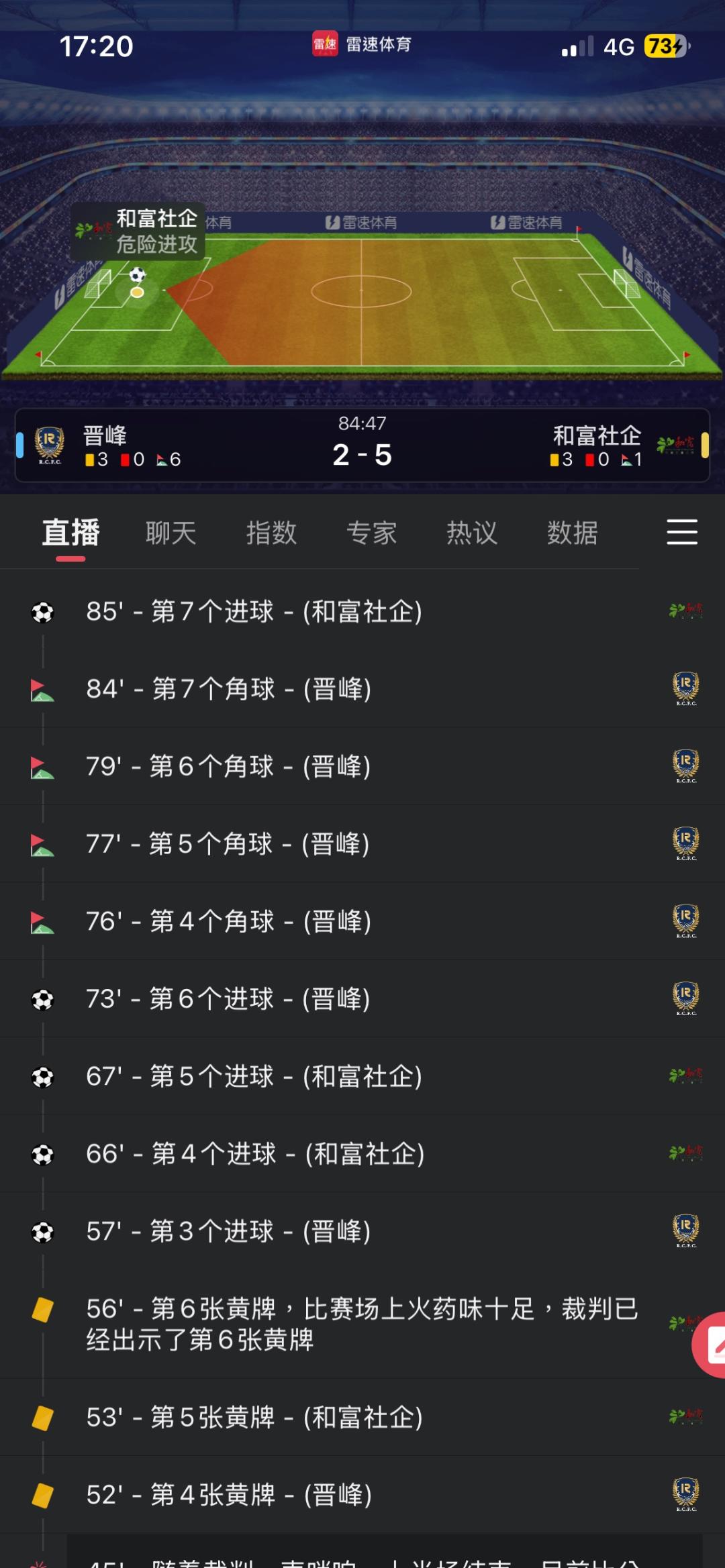Tap the corner flag icon at 84' event
Viewport: 725px width, 1568px height.
pos(42,690)
